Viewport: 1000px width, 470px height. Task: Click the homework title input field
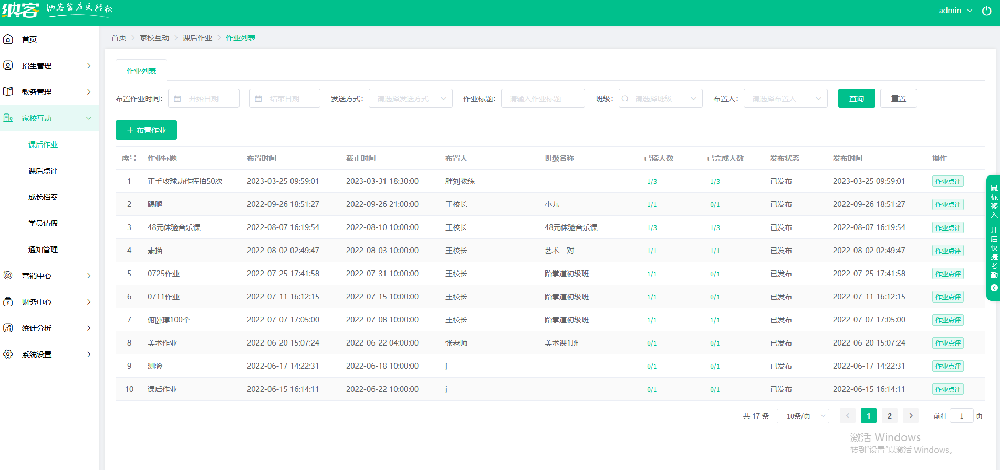coord(543,99)
